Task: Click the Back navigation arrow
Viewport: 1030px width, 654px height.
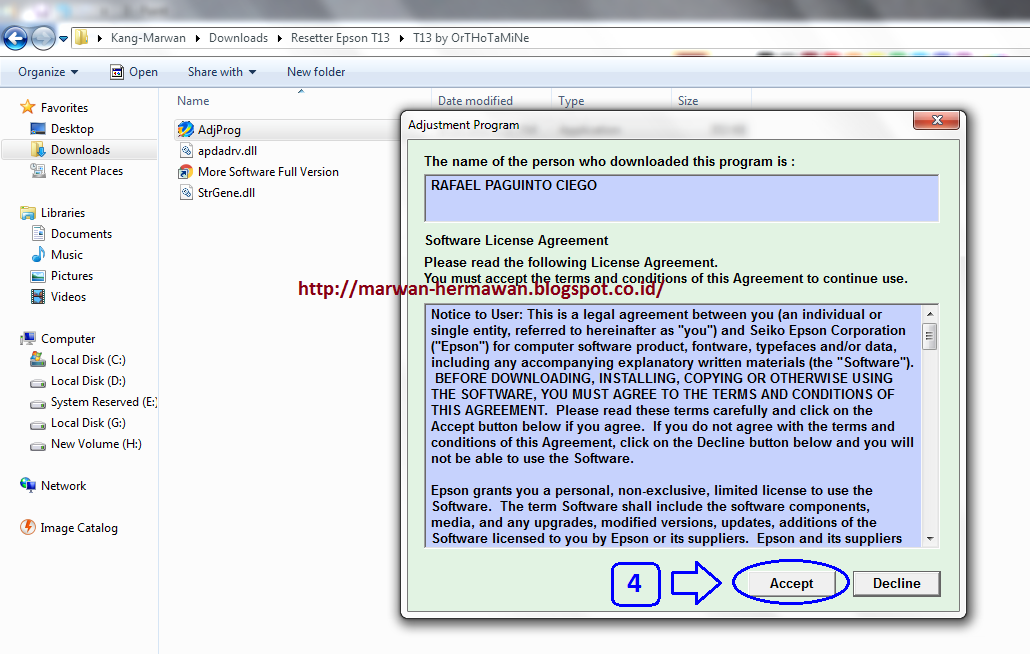Action: (16, 38)
